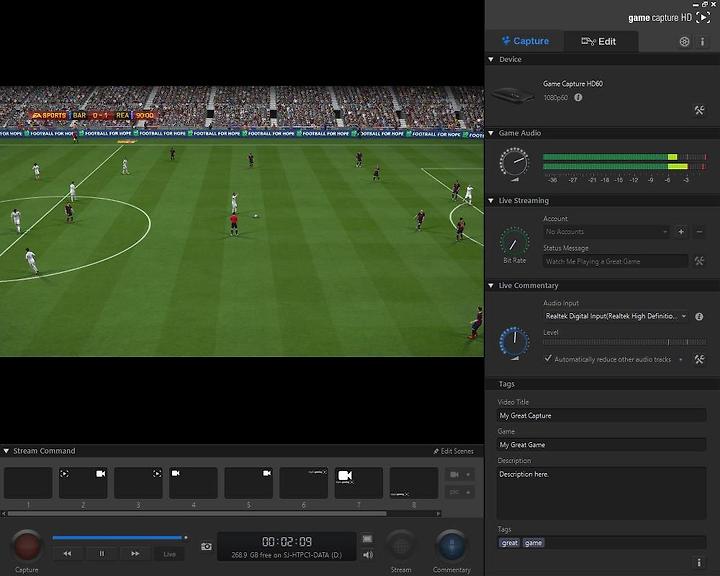Screen dimensions: 720x576
Task: Open device settings wrench icon
Action: pyautogui.click(x=699, y=111)
